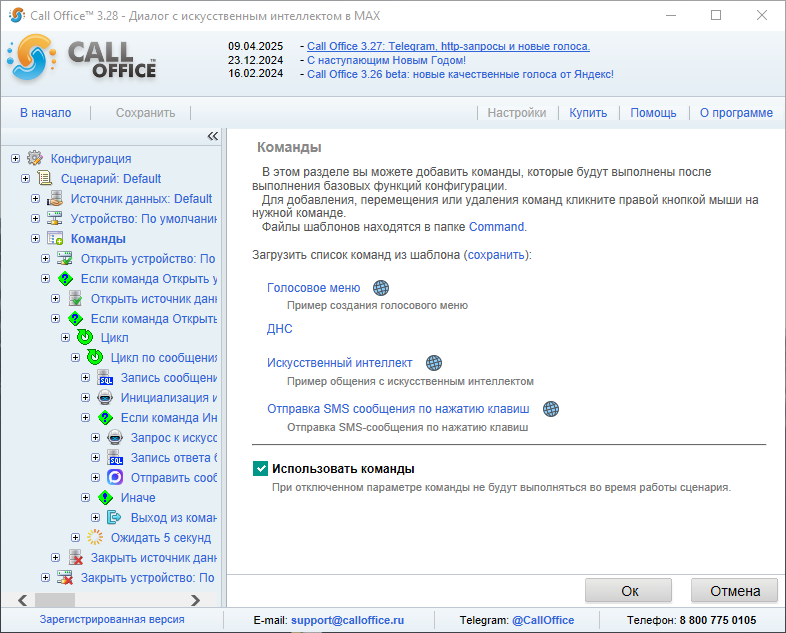The image size is (786, 633).
Task: Click the robot icon beside Инициализация
Action: pos(105,398)
